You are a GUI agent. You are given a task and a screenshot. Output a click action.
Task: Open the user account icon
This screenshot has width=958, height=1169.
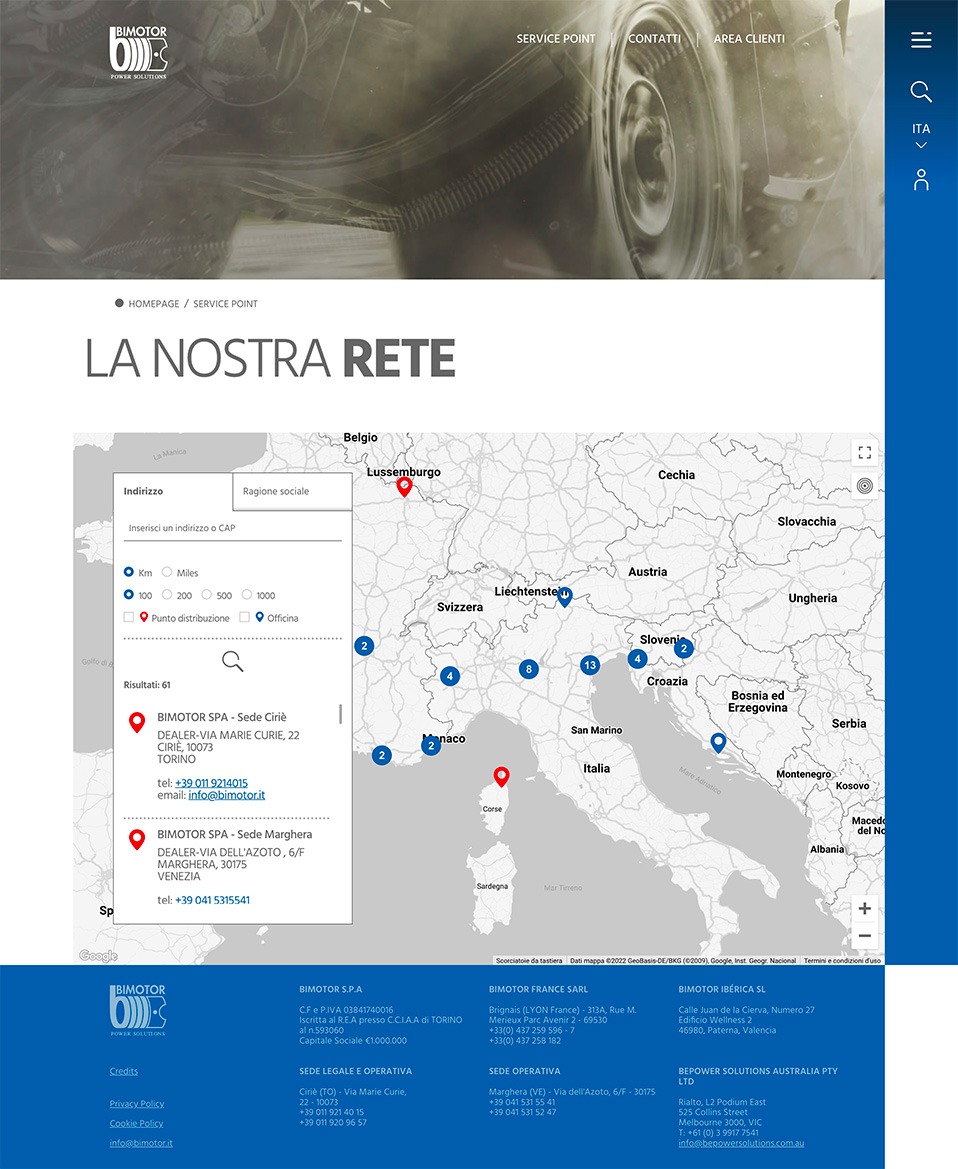(921, 180)
